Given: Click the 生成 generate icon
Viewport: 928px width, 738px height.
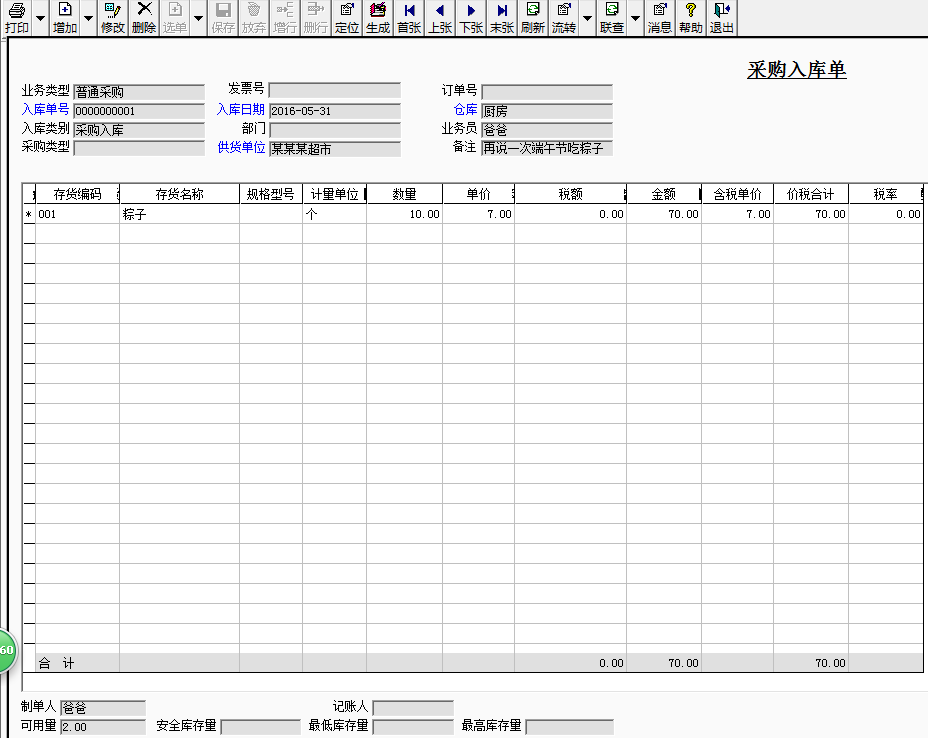Looking at the screenshot, I should [378, 18].
